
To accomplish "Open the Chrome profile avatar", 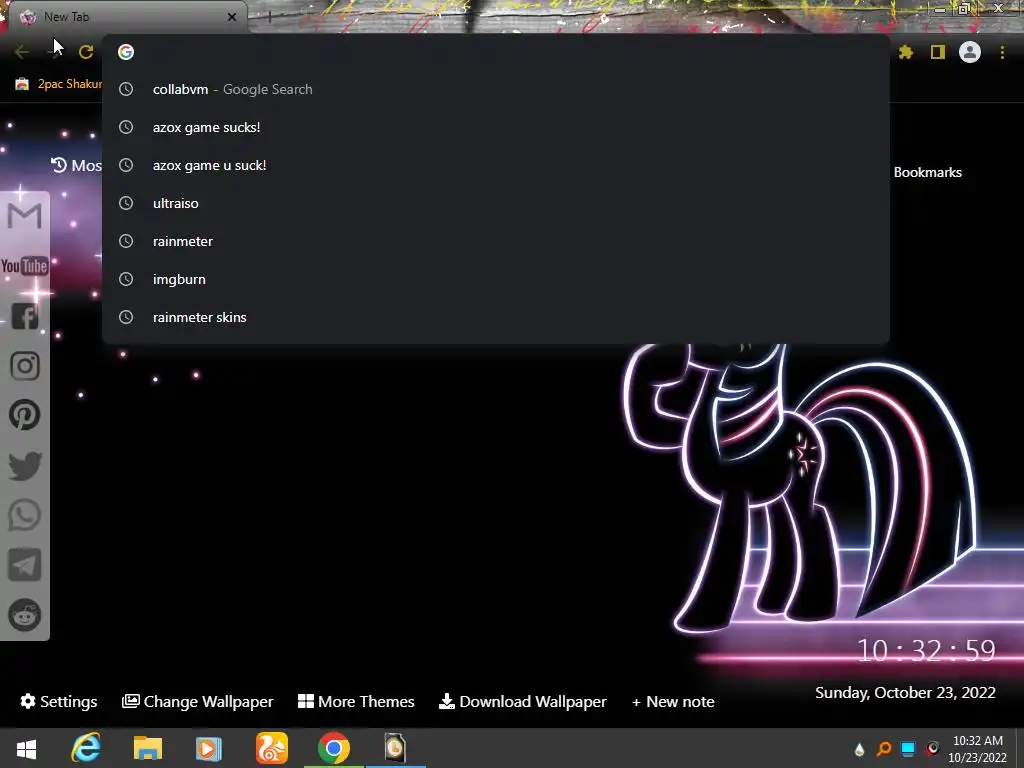I will (x=970, y=52).
